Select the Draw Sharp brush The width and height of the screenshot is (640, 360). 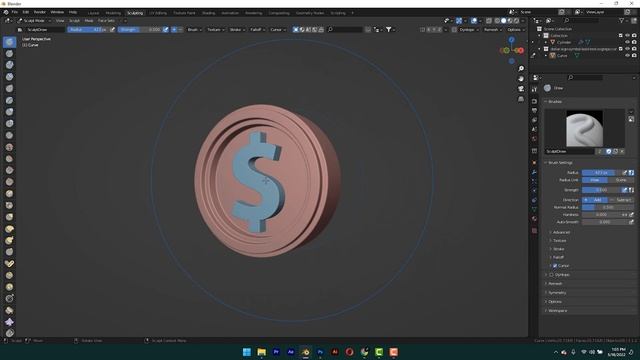(9, 53)
